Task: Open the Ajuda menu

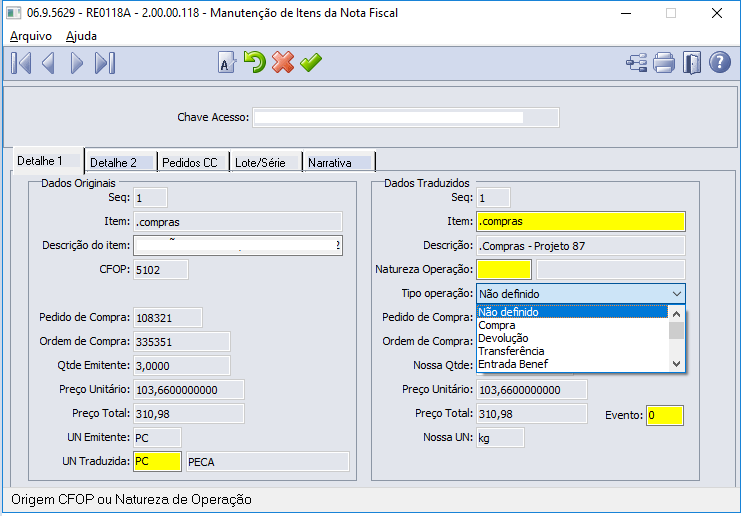Action: point(81,36)
